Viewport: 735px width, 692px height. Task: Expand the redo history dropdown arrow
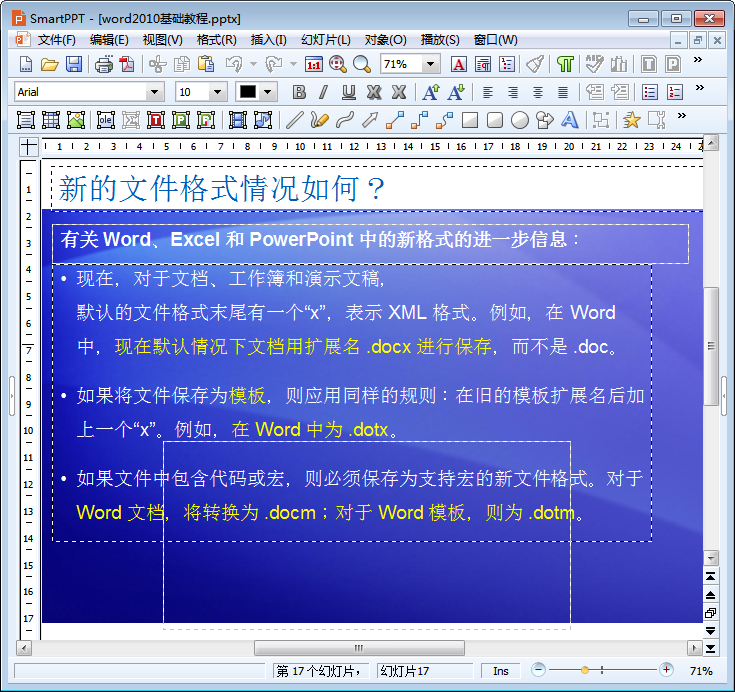coord(293,64)
